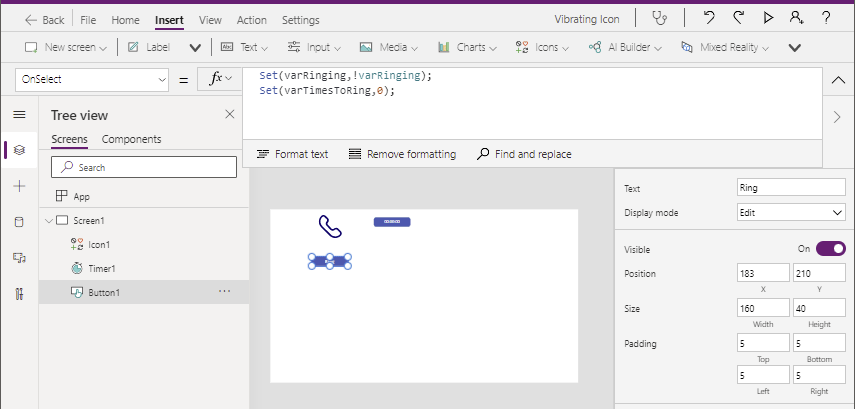Open the File menu
Screen dimensions: 855x409
[88, 20]
